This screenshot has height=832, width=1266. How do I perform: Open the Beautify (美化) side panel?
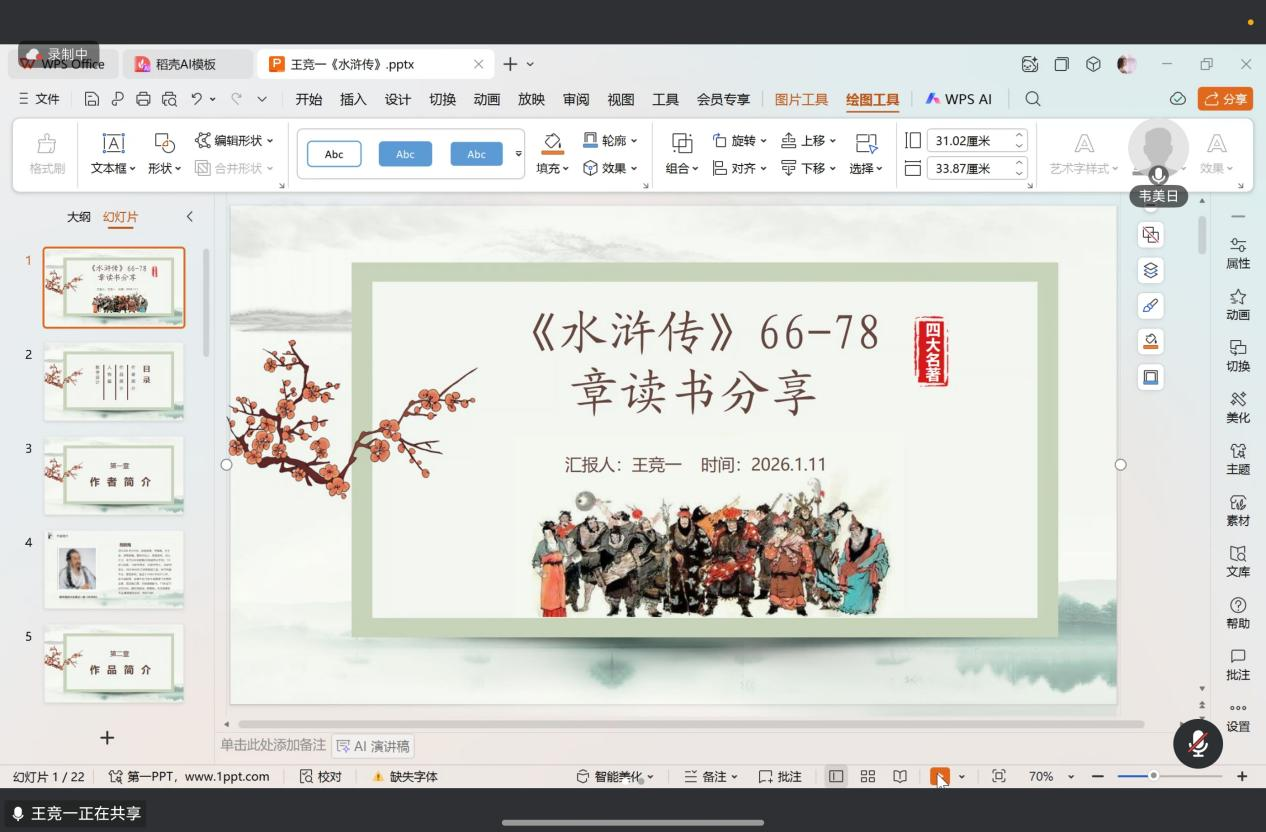click(1237, 406)
